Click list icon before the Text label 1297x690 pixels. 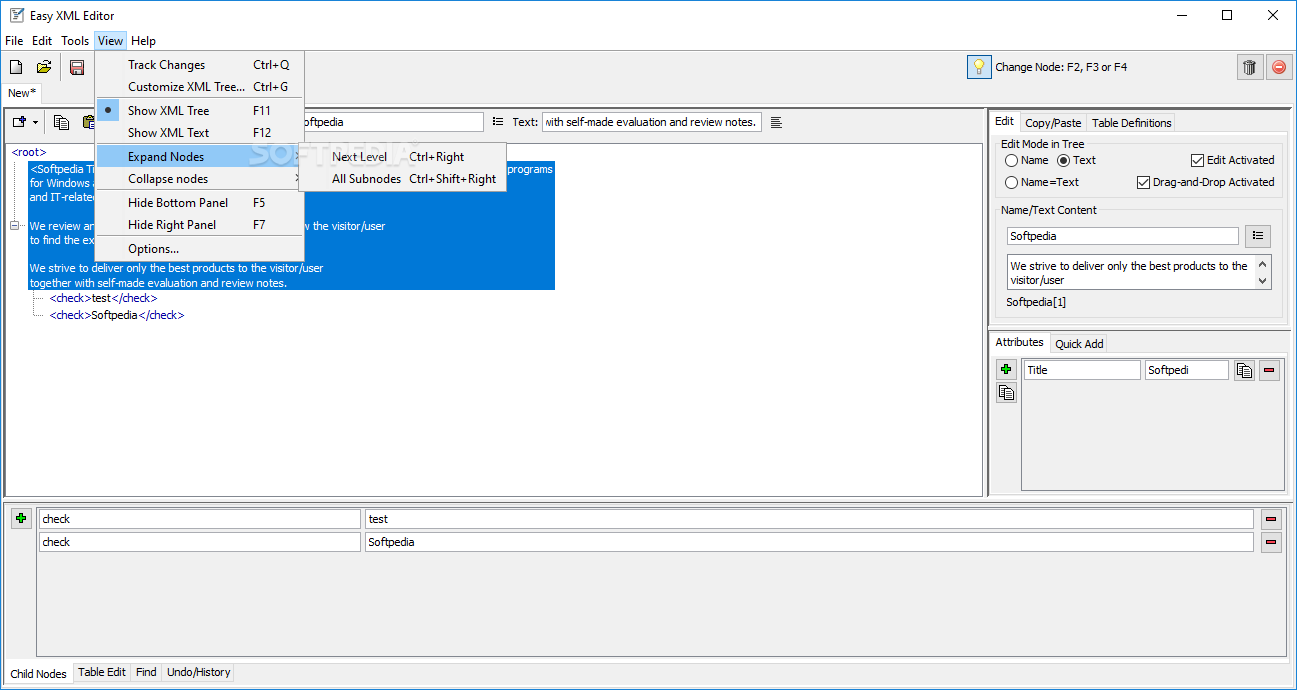498,122
